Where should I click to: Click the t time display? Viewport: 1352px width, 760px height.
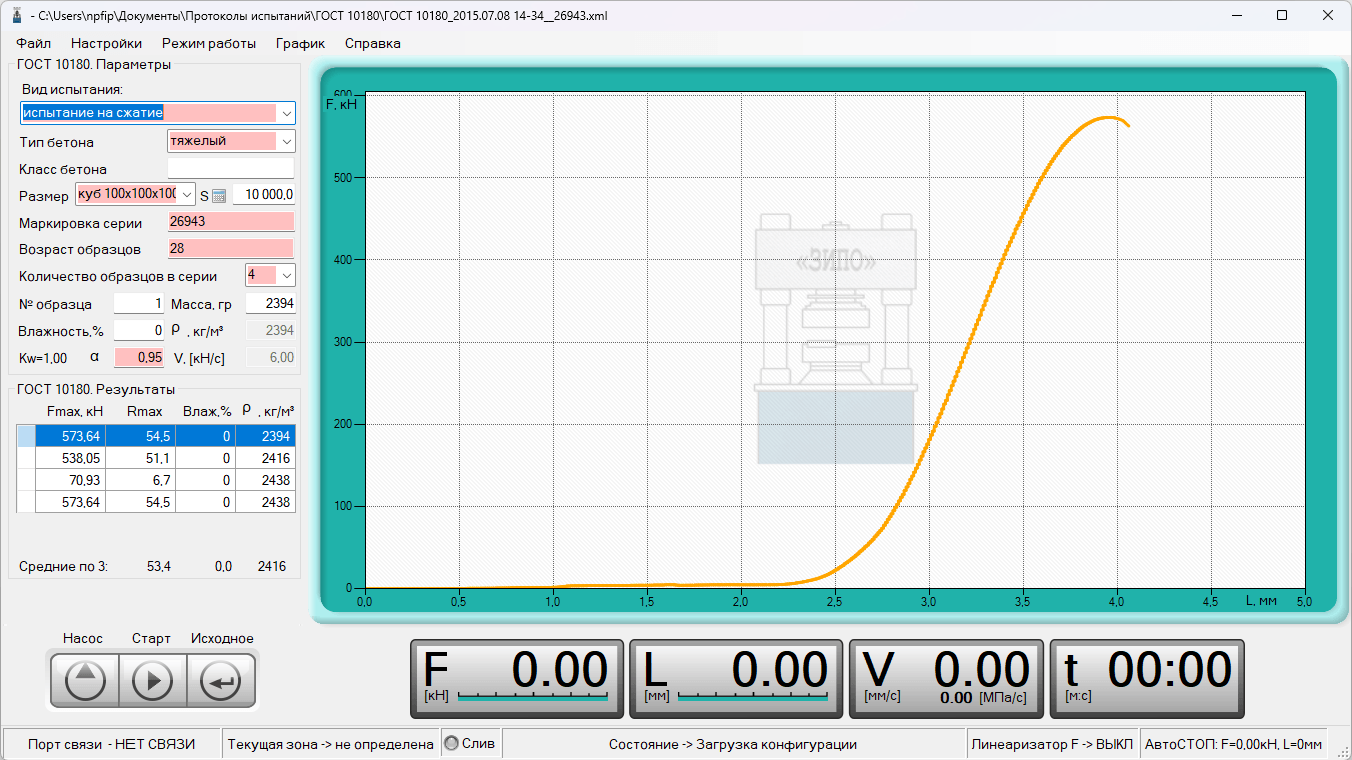point(1147,679)
